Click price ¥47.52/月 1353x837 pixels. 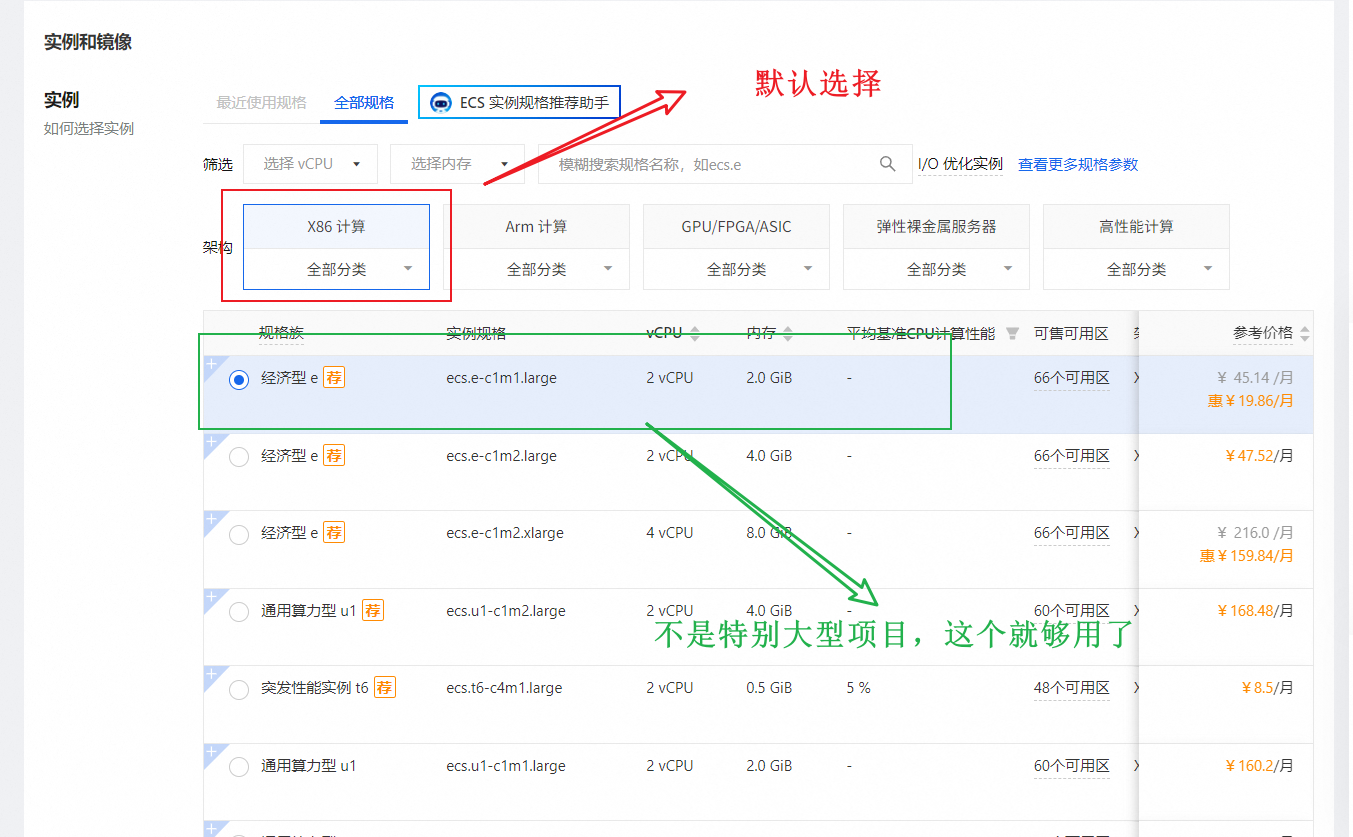pyautogui.click(x=1259, y=456)
